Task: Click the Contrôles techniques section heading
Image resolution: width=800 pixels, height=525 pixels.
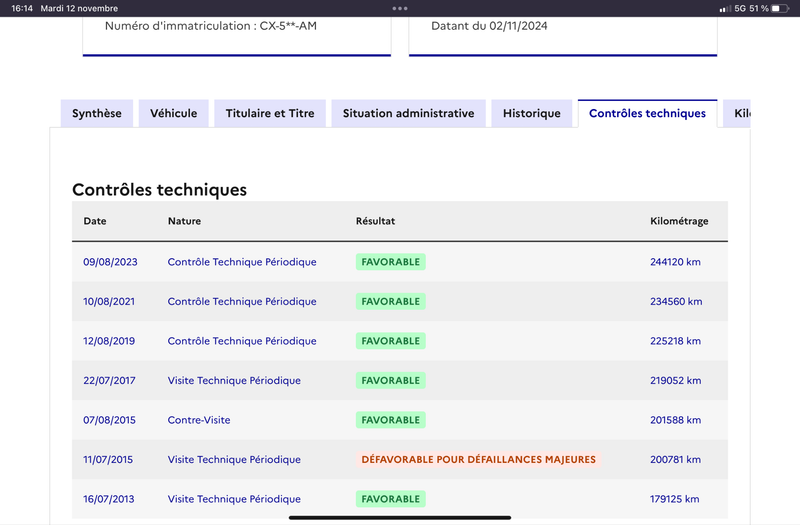Action: (x=159, y=190)
